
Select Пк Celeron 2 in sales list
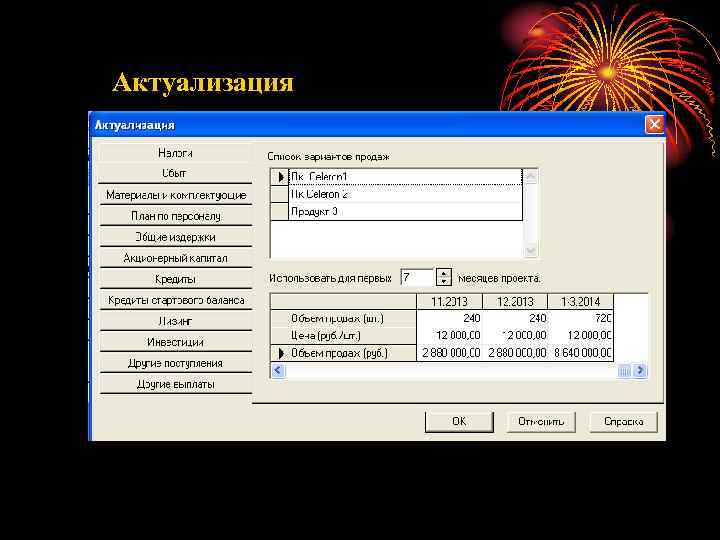pos(405,194)
